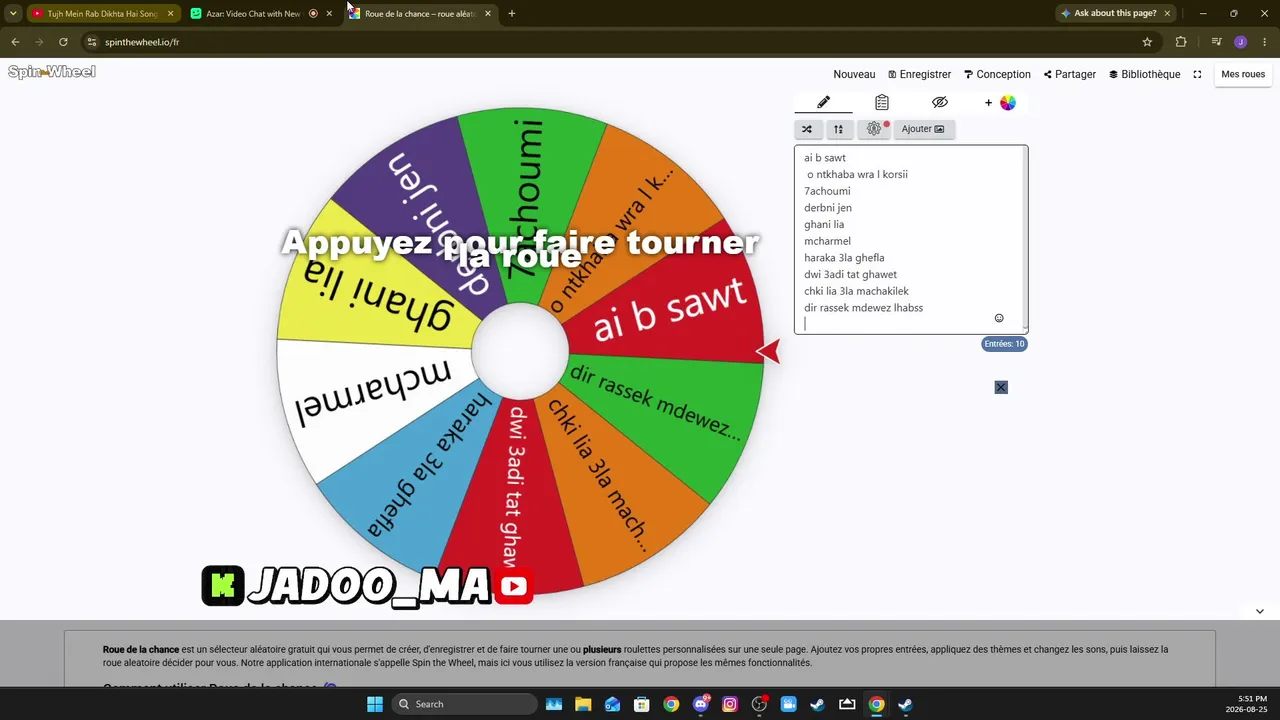This screenshot has height=720, width=1280.
Task: Open Microsoft Store from taskbar
Action: click(x=642, y=704)
